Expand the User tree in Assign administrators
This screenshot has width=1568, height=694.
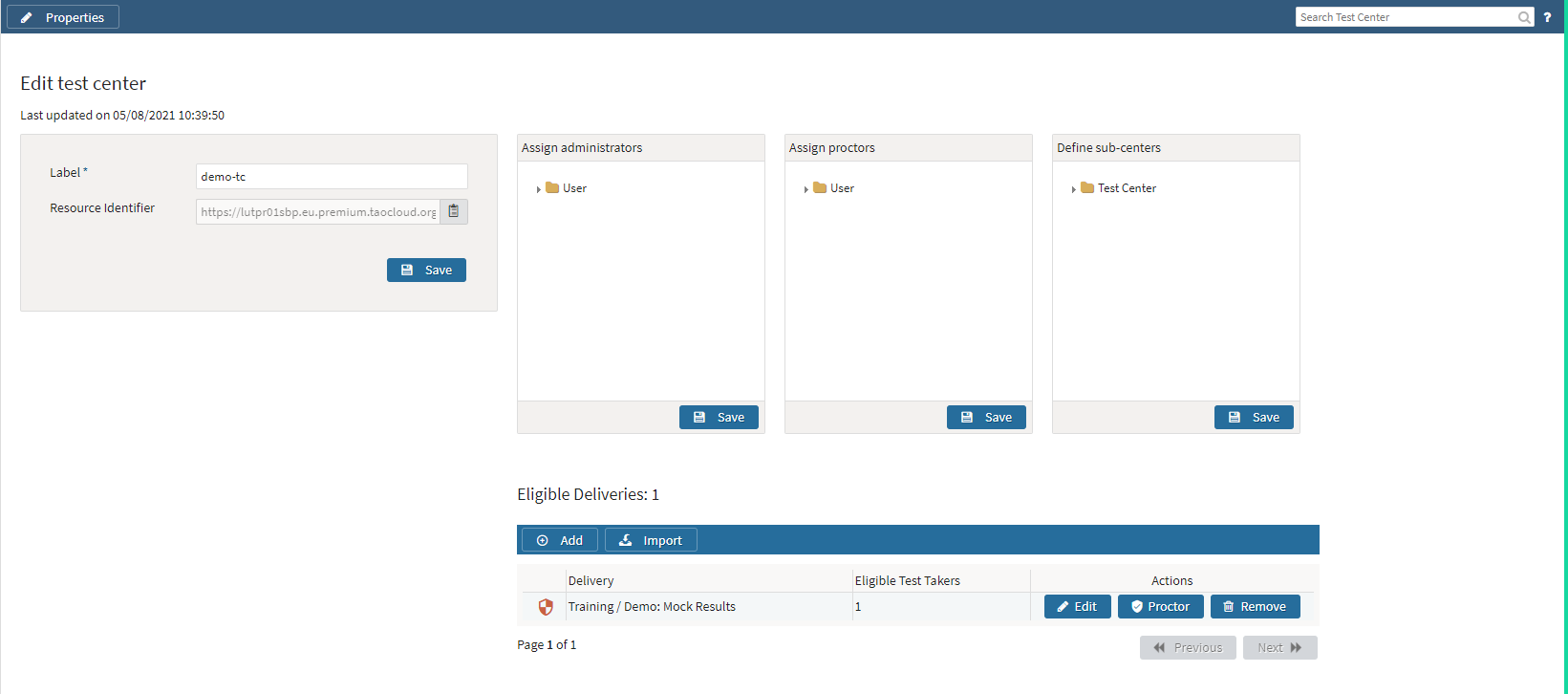[539, 189]
